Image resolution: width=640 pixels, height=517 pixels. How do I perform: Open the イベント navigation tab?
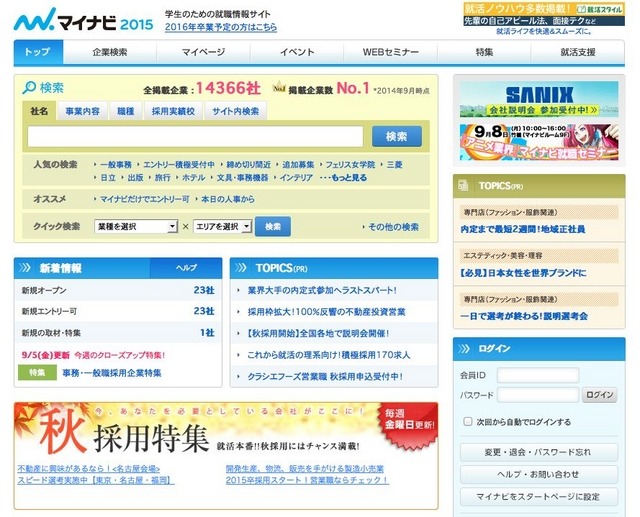(x=297, y=52)
